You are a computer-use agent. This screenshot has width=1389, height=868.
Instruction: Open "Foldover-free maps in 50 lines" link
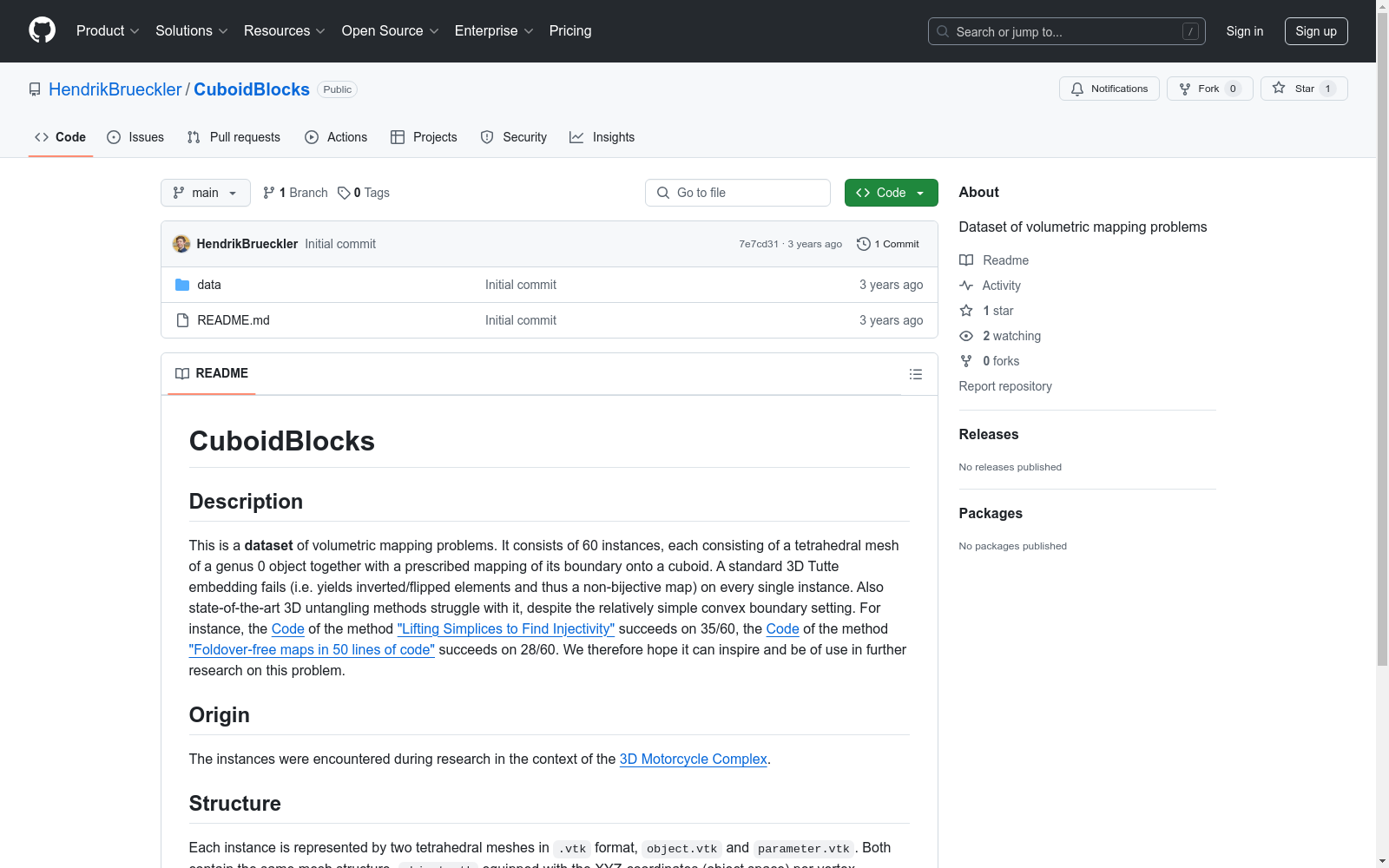pyautogui.click(x=312, y=649)
